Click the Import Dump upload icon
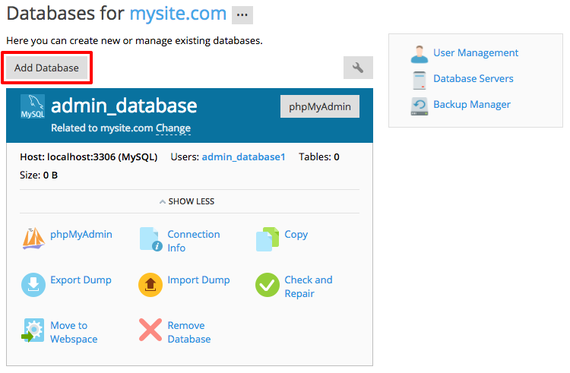 tap(150, 285)
